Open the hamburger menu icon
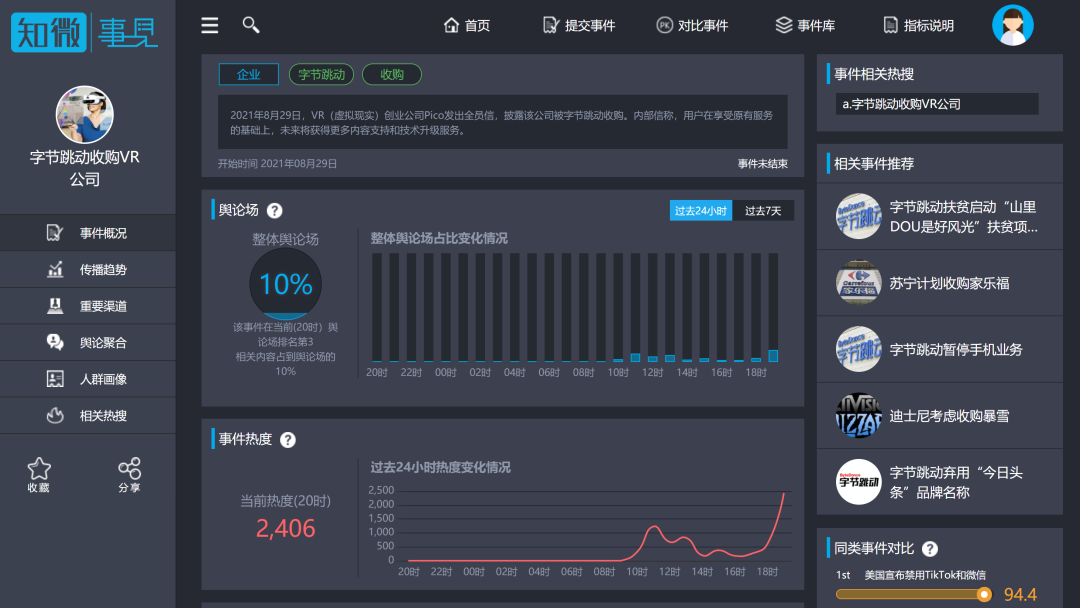The width and height of the screenshot is (1080, 608). pos(209,25)
